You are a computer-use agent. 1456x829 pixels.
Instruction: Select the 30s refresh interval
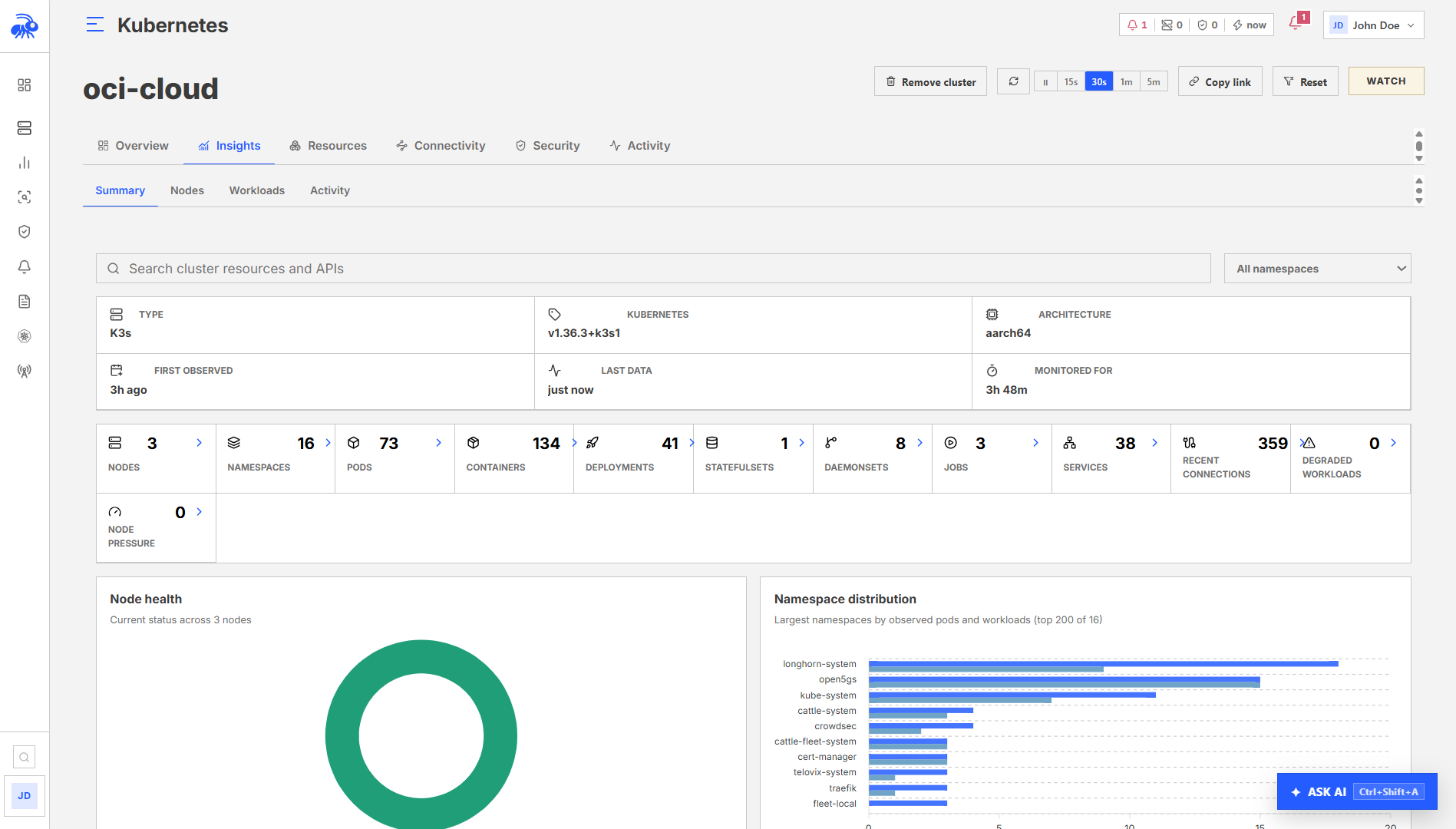pos(1099,82)
